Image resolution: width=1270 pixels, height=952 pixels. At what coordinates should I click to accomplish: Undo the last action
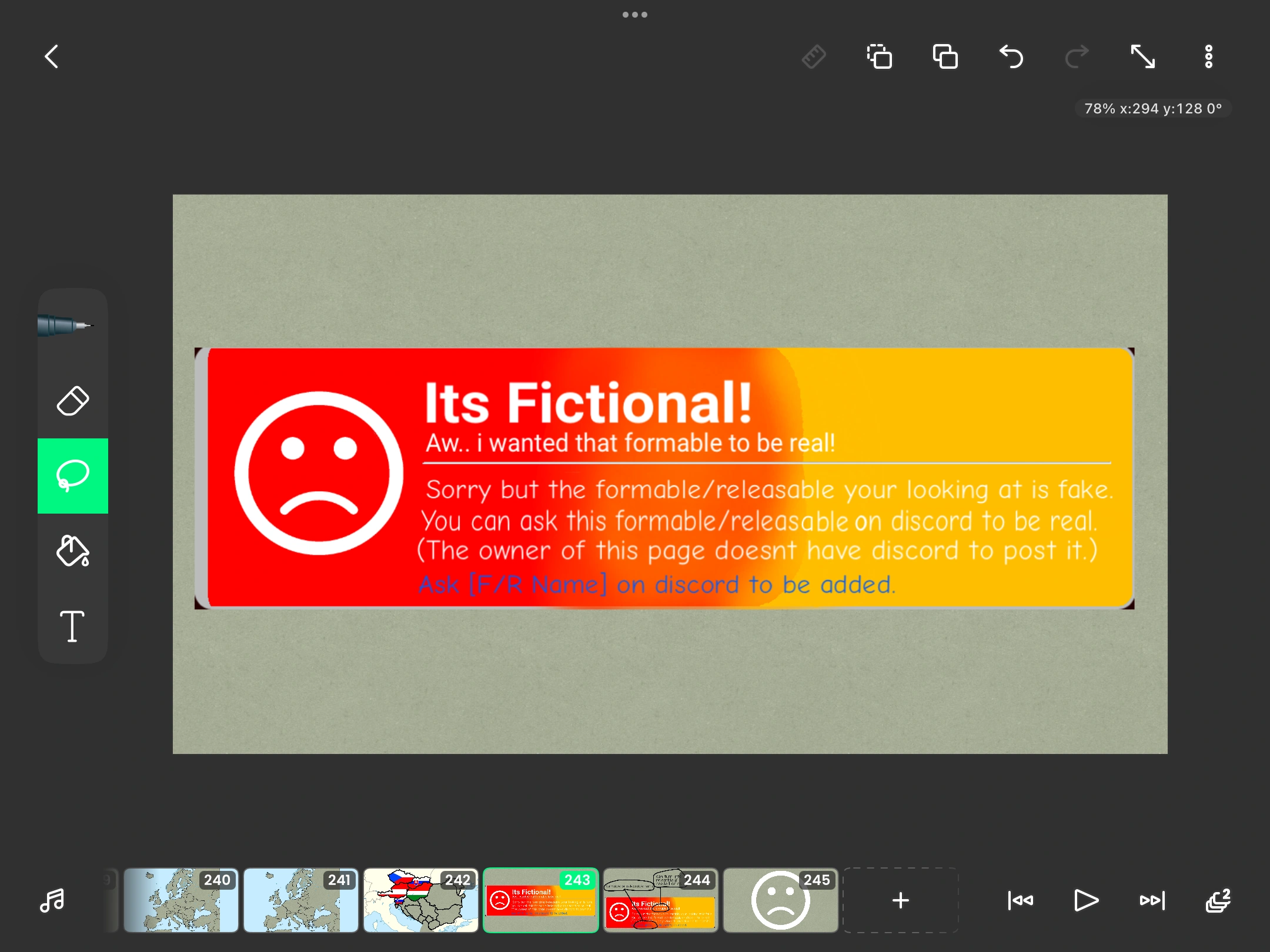[x=1011, y=57]
